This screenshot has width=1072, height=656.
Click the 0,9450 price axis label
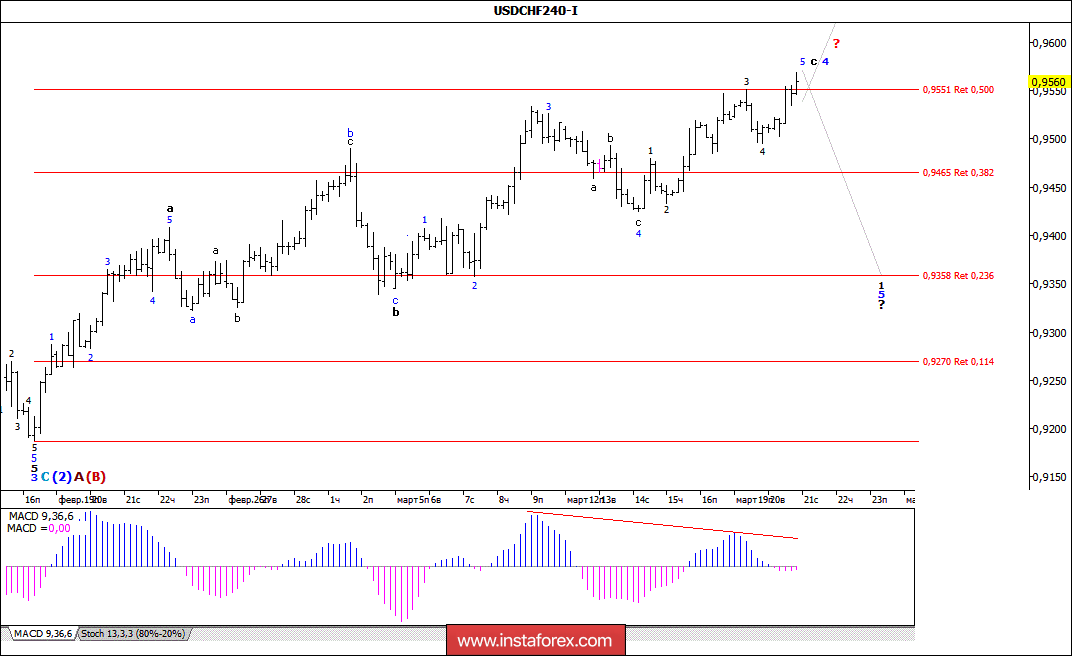tap(1049, 188)
